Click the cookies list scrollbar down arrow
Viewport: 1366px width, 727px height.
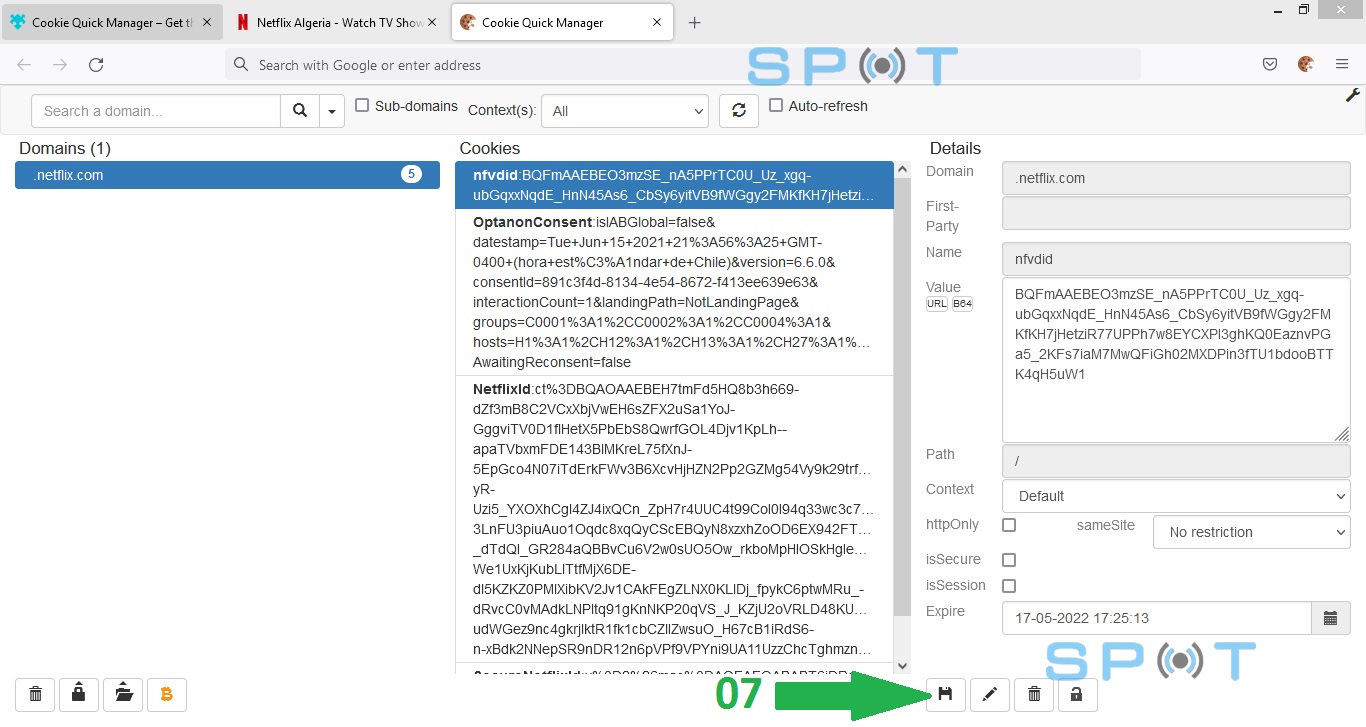point(902,665)
